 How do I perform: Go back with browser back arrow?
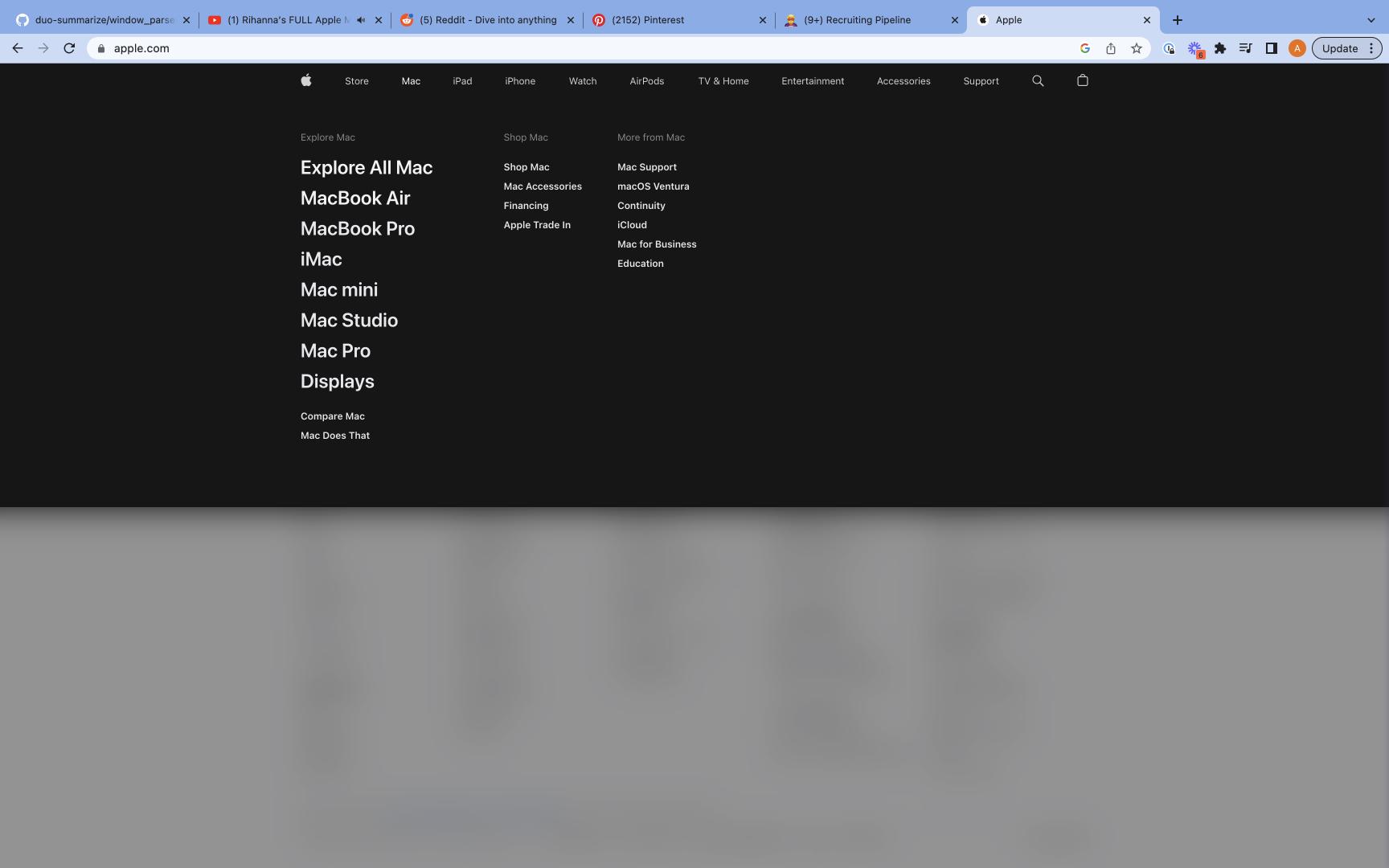coord(18,48)
